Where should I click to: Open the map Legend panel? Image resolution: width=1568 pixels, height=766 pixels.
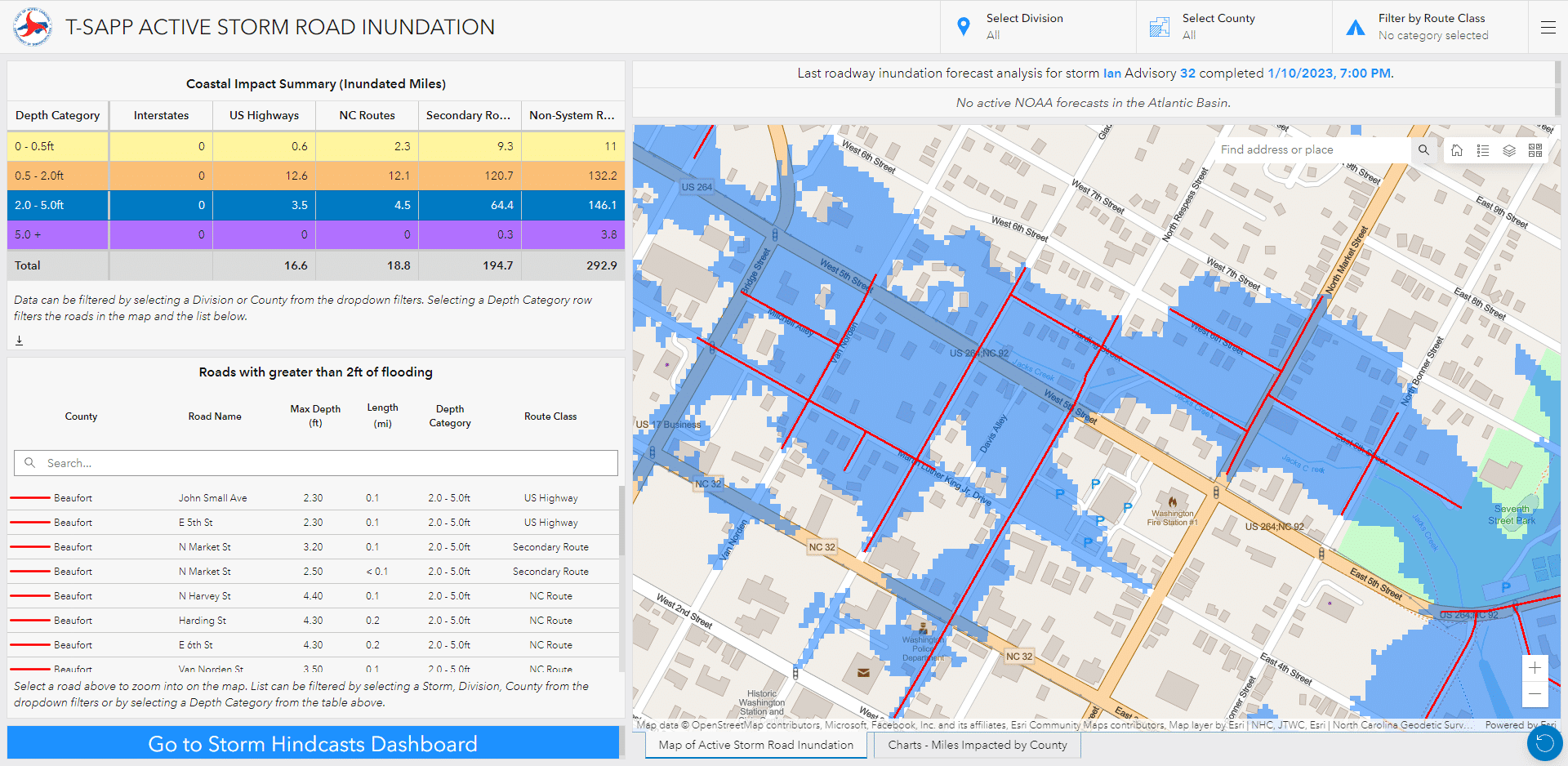point(1482,150)
